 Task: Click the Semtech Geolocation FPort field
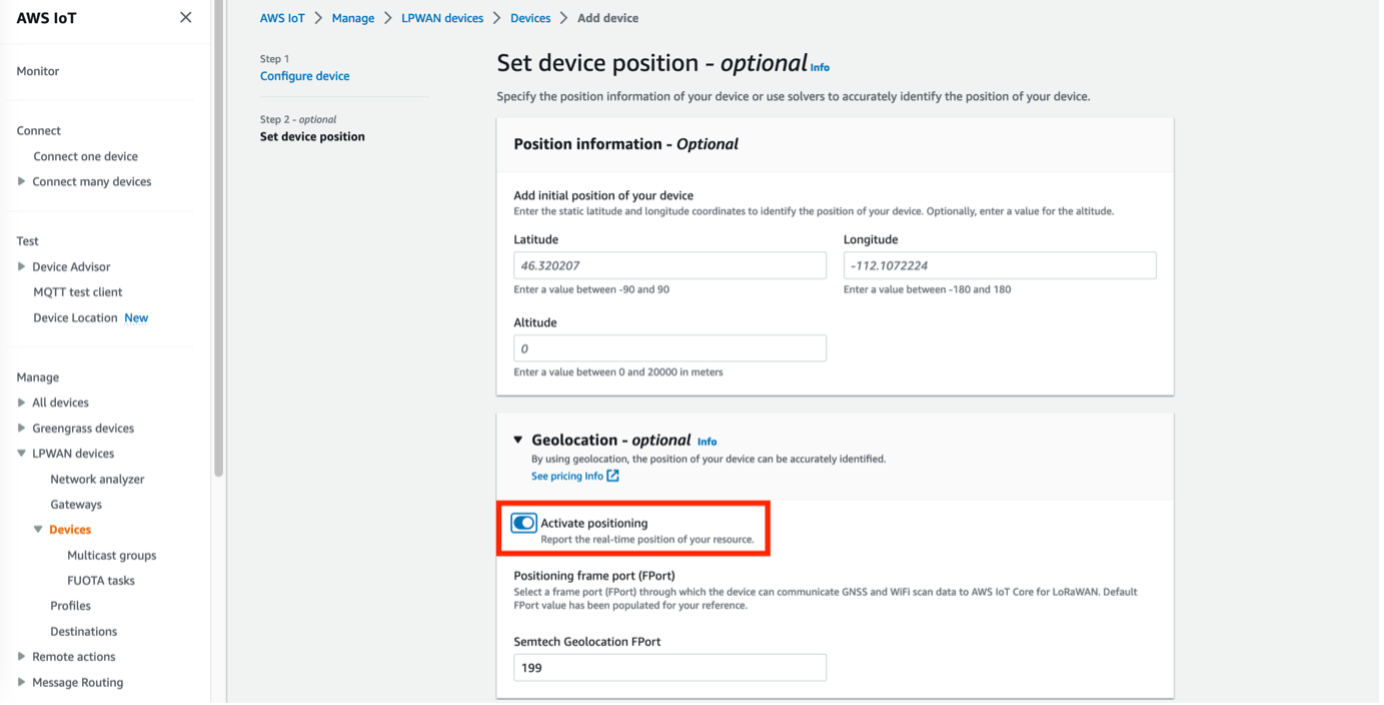[x=670, y=667]
